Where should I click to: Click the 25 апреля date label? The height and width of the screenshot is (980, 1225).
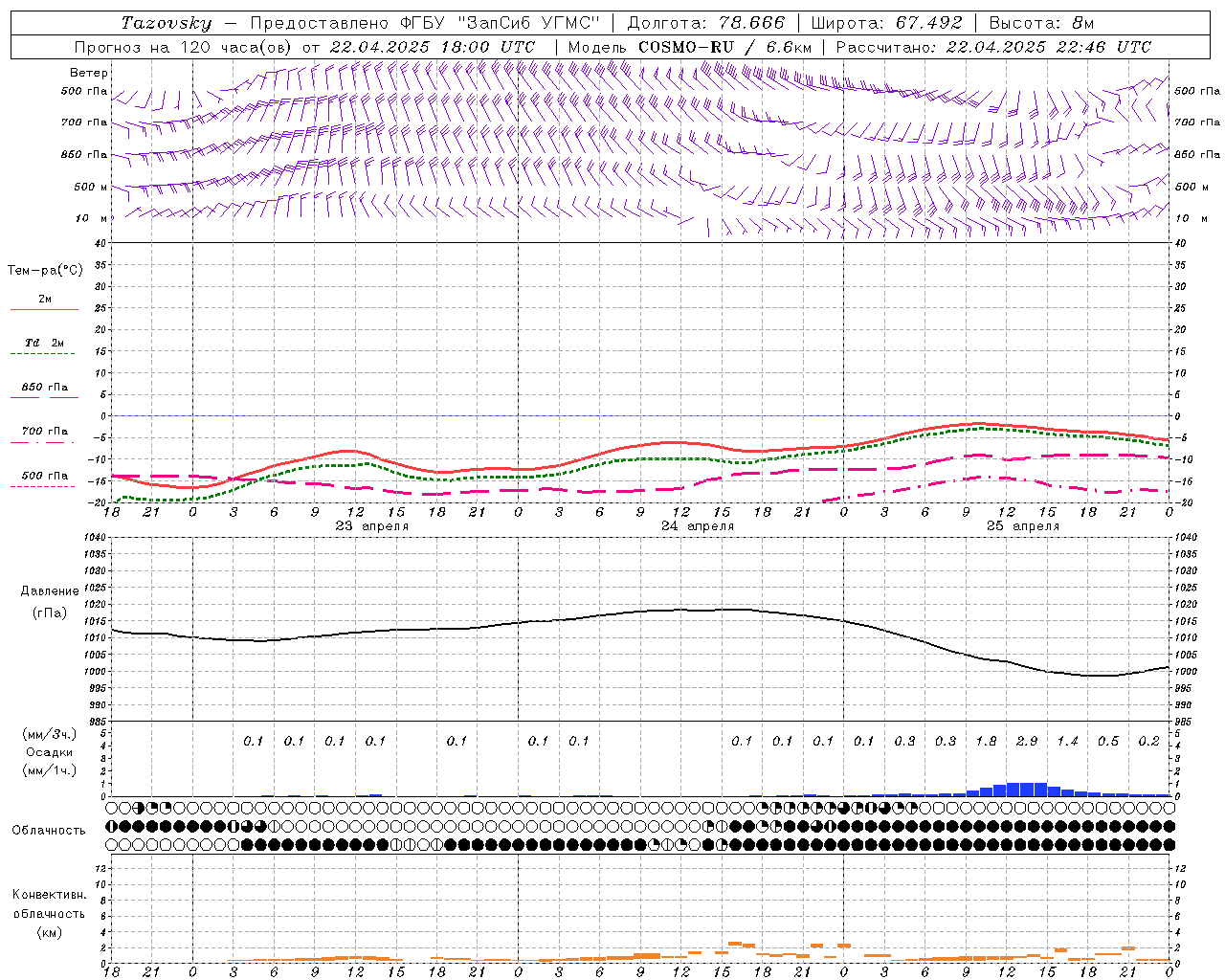(x=1023, y=526)
